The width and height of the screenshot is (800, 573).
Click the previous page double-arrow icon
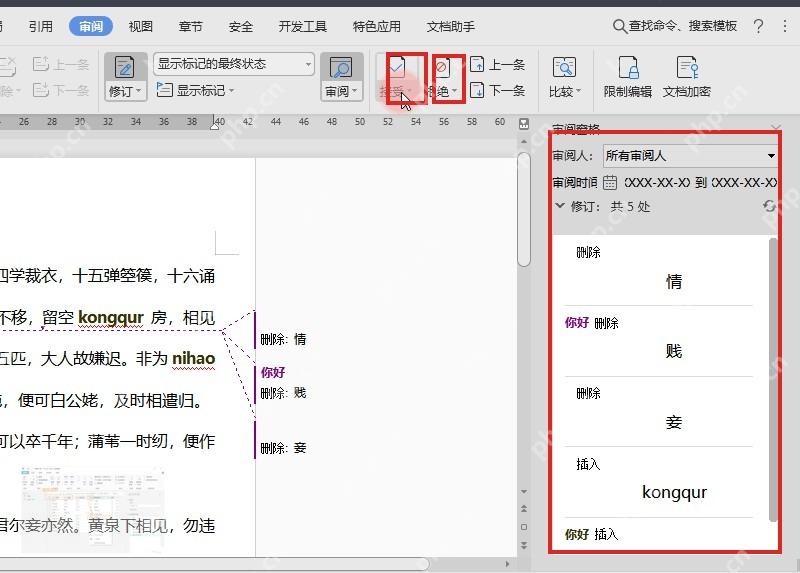coord(523,509)
